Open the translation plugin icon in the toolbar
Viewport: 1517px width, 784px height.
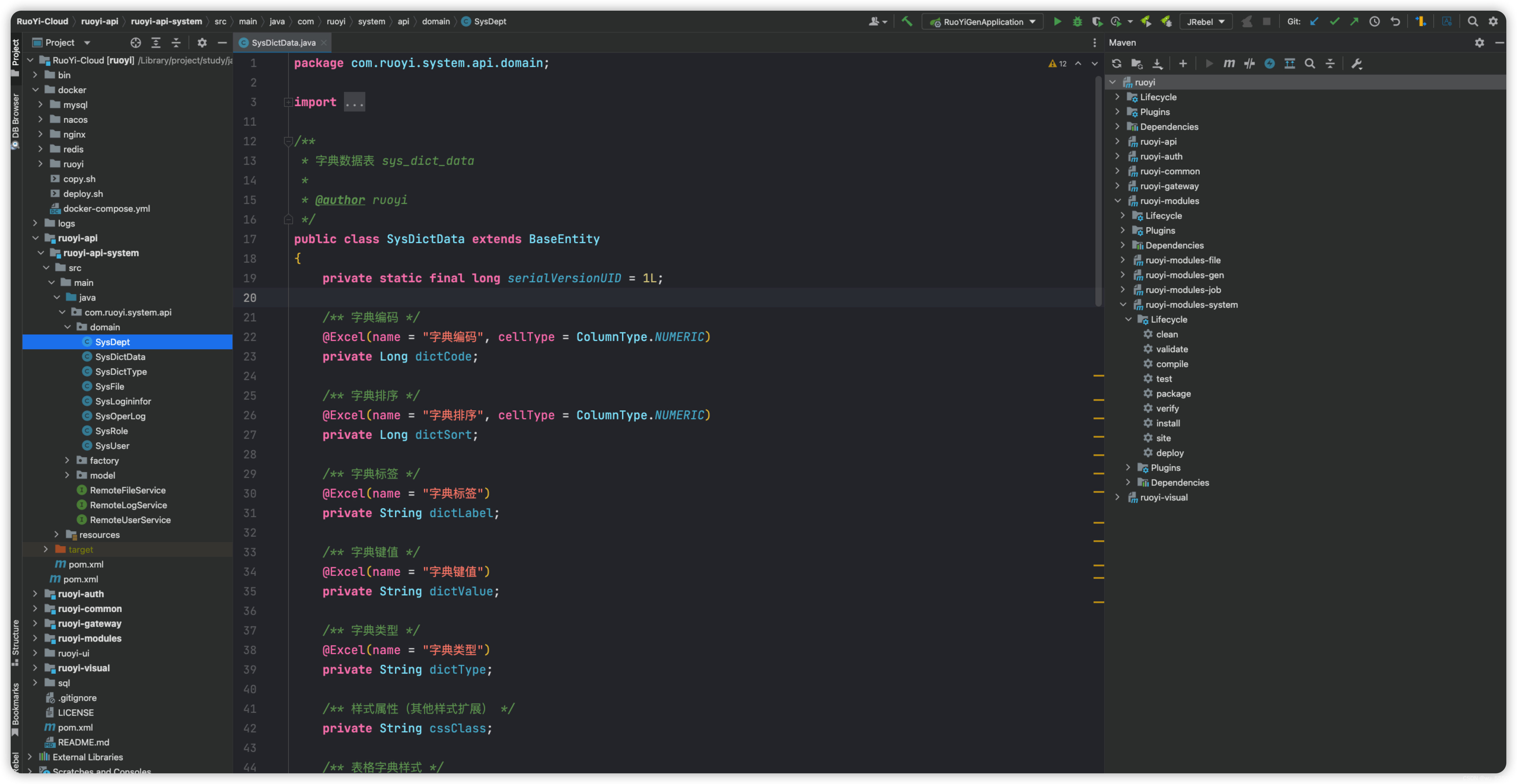click(x=1447, y=21)
